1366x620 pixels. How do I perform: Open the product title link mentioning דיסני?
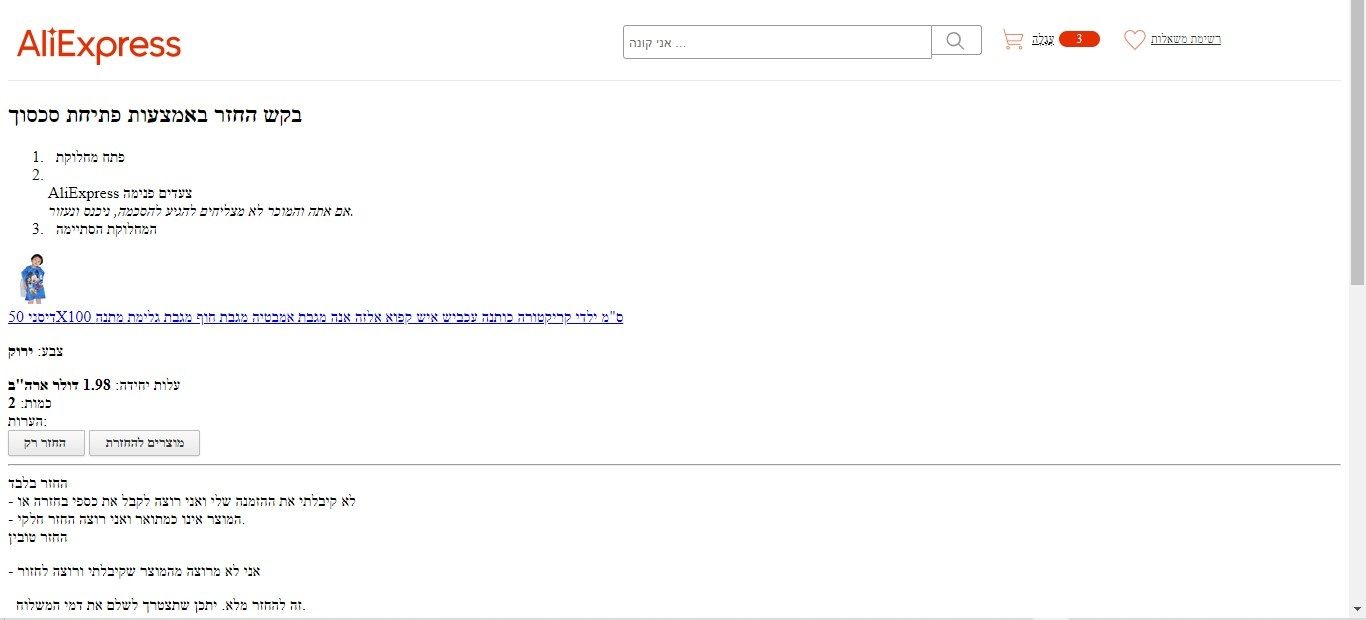(316, 317)
